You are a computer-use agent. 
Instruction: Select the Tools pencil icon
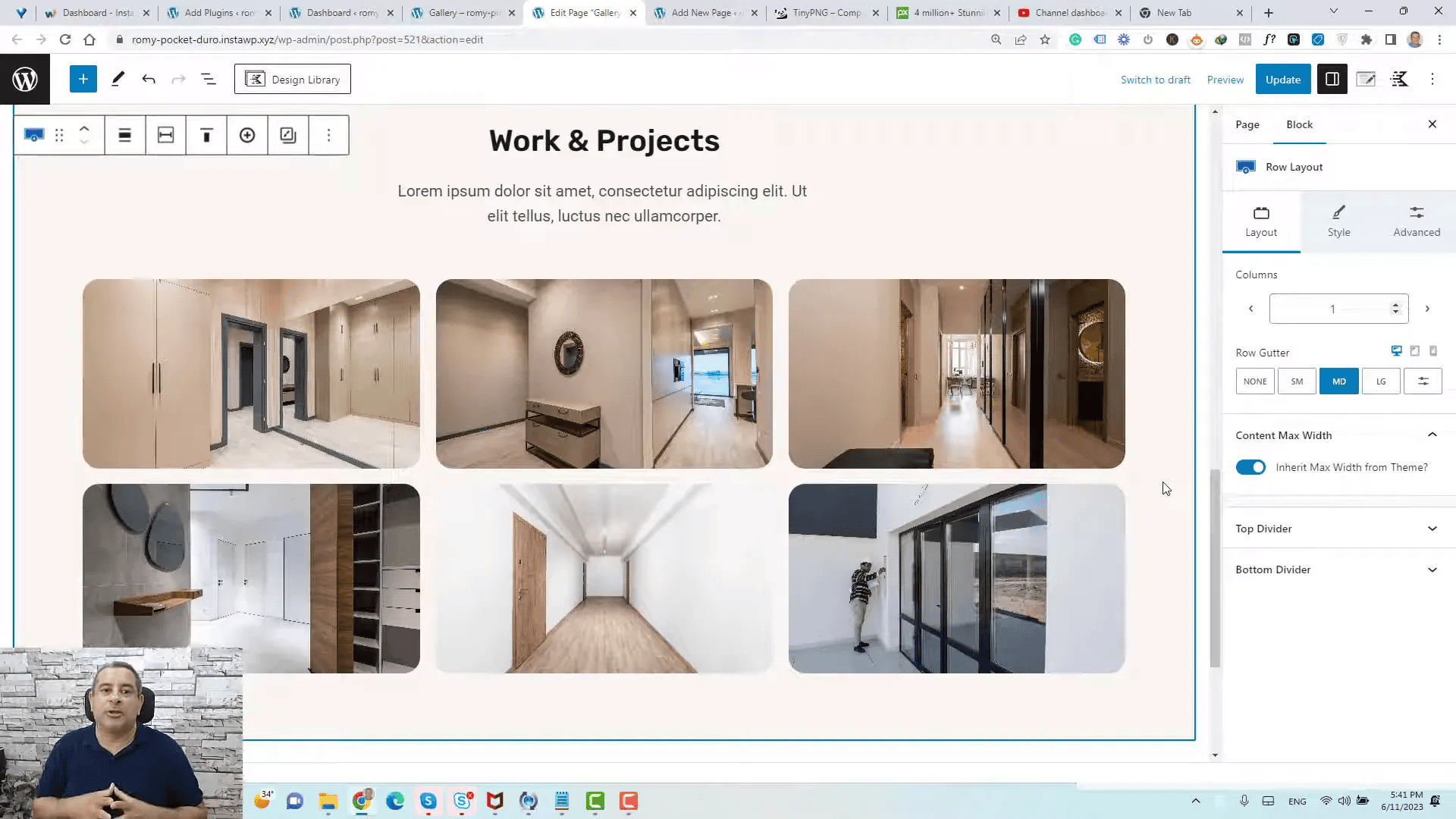[x=118, y=79]
